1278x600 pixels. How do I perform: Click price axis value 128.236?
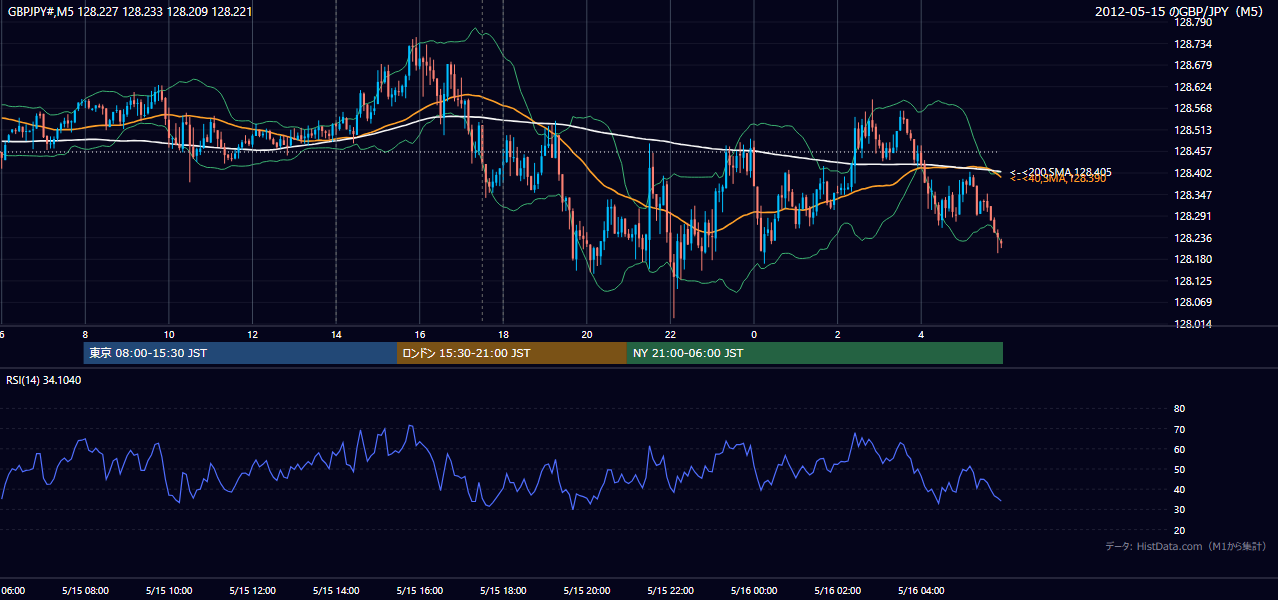[1194, 238]
